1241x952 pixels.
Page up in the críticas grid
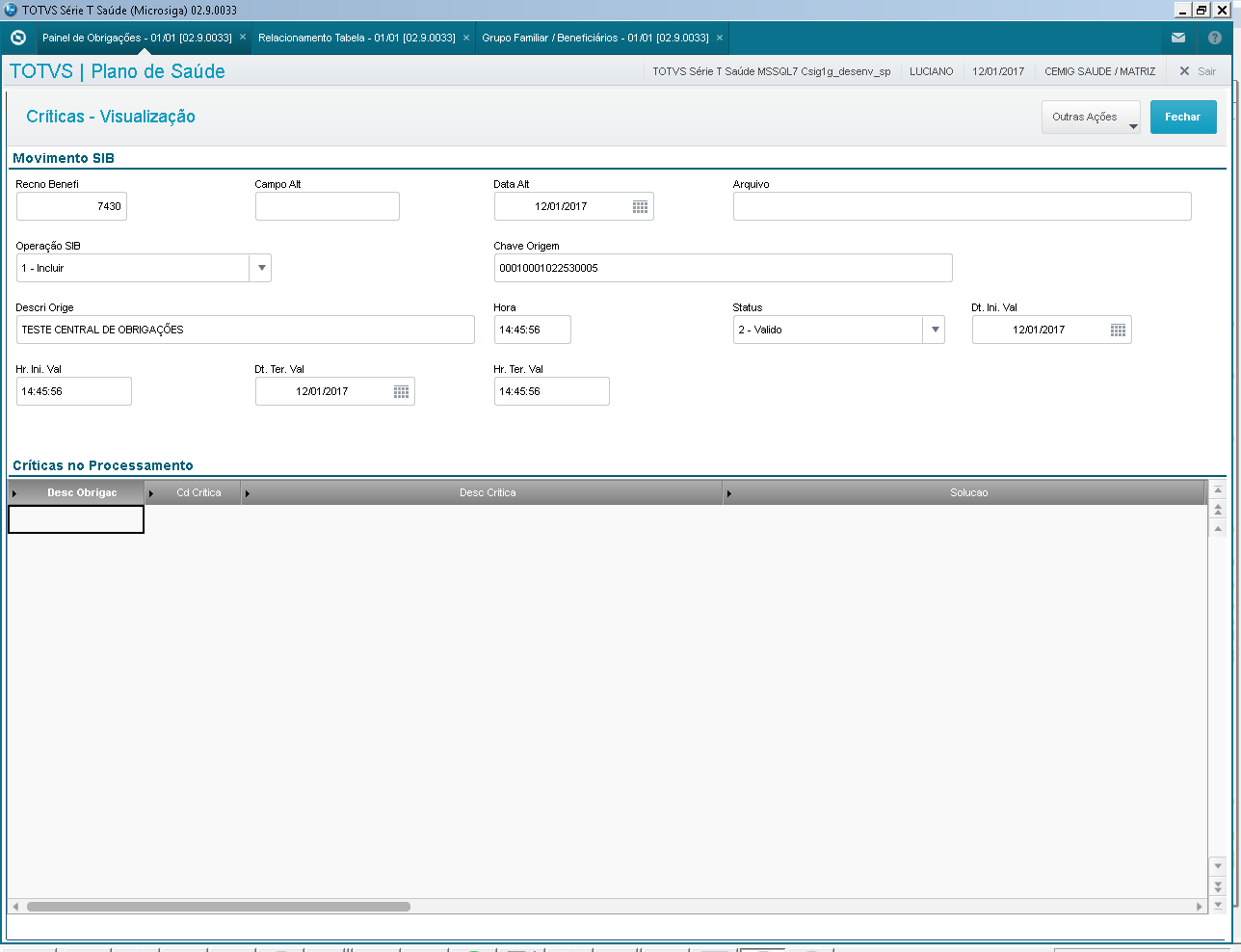pos(1218,509)
